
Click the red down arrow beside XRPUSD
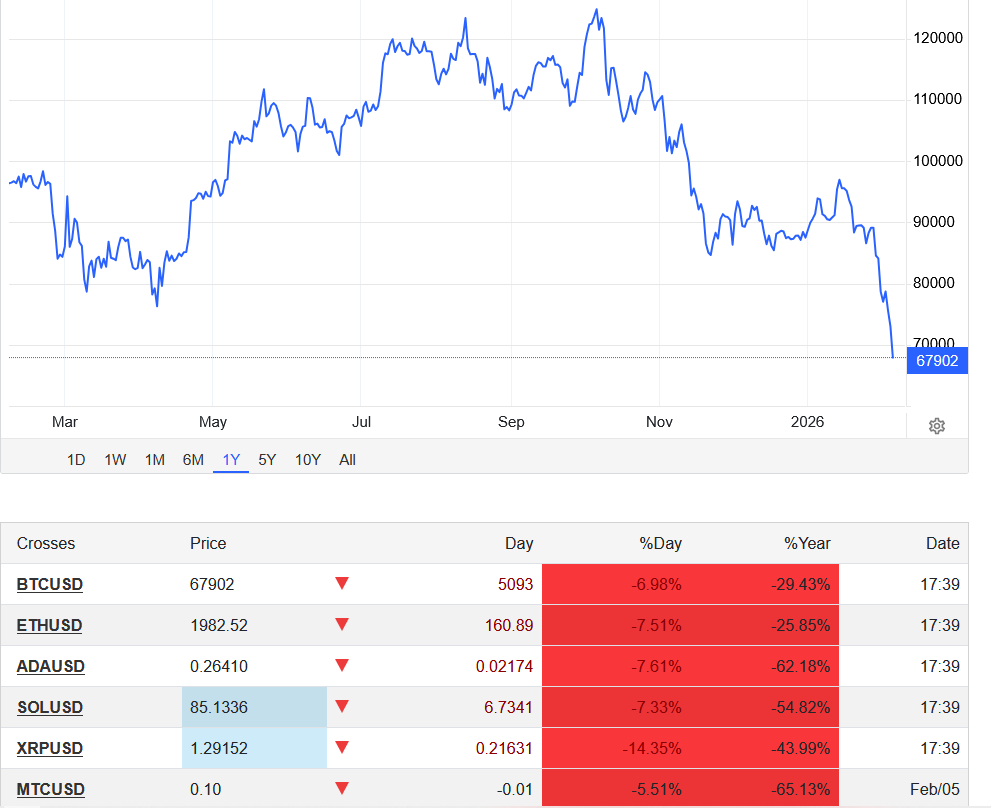pyautogui.click(x=342, y=748)
